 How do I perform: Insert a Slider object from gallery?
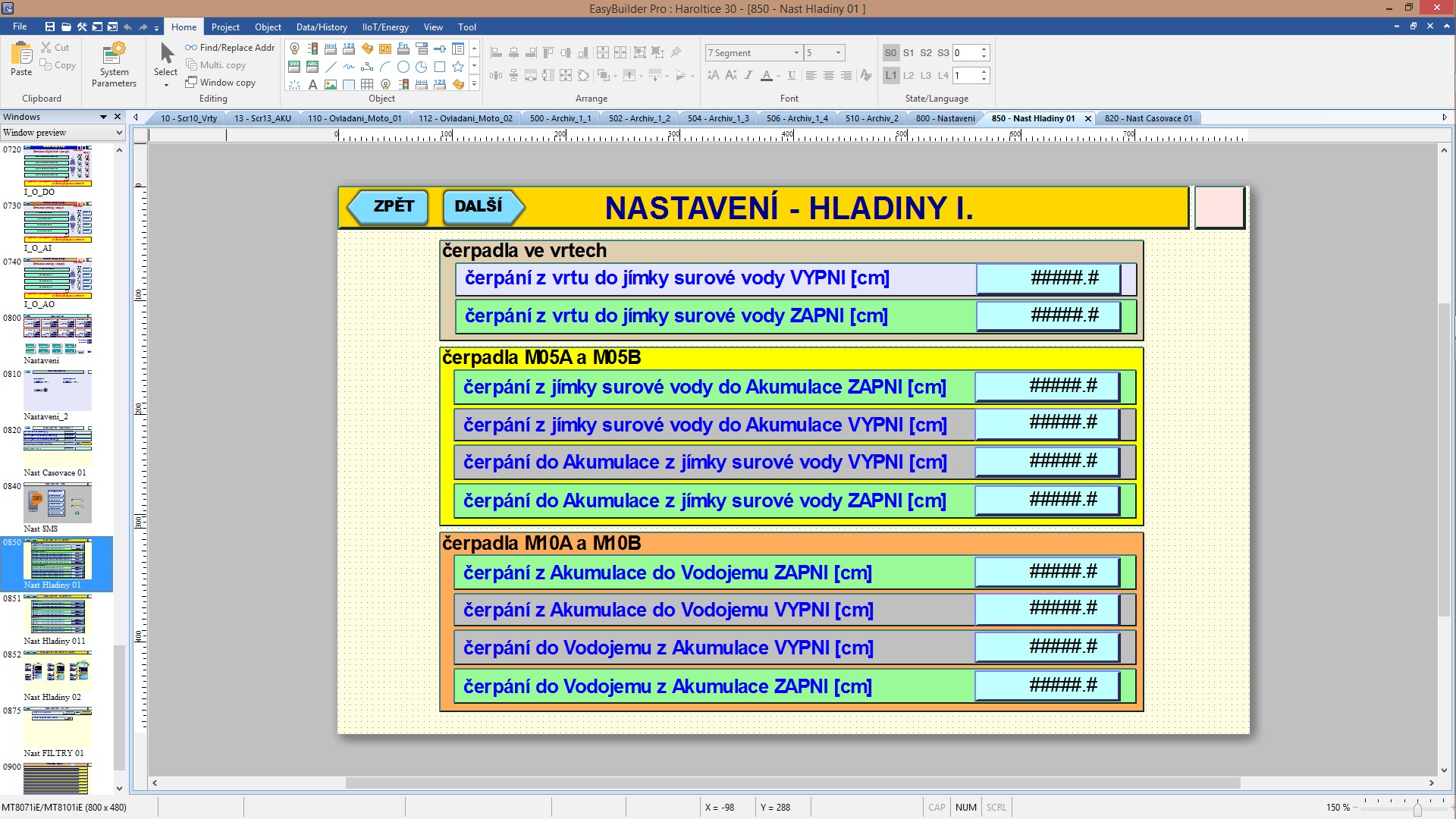440,49
